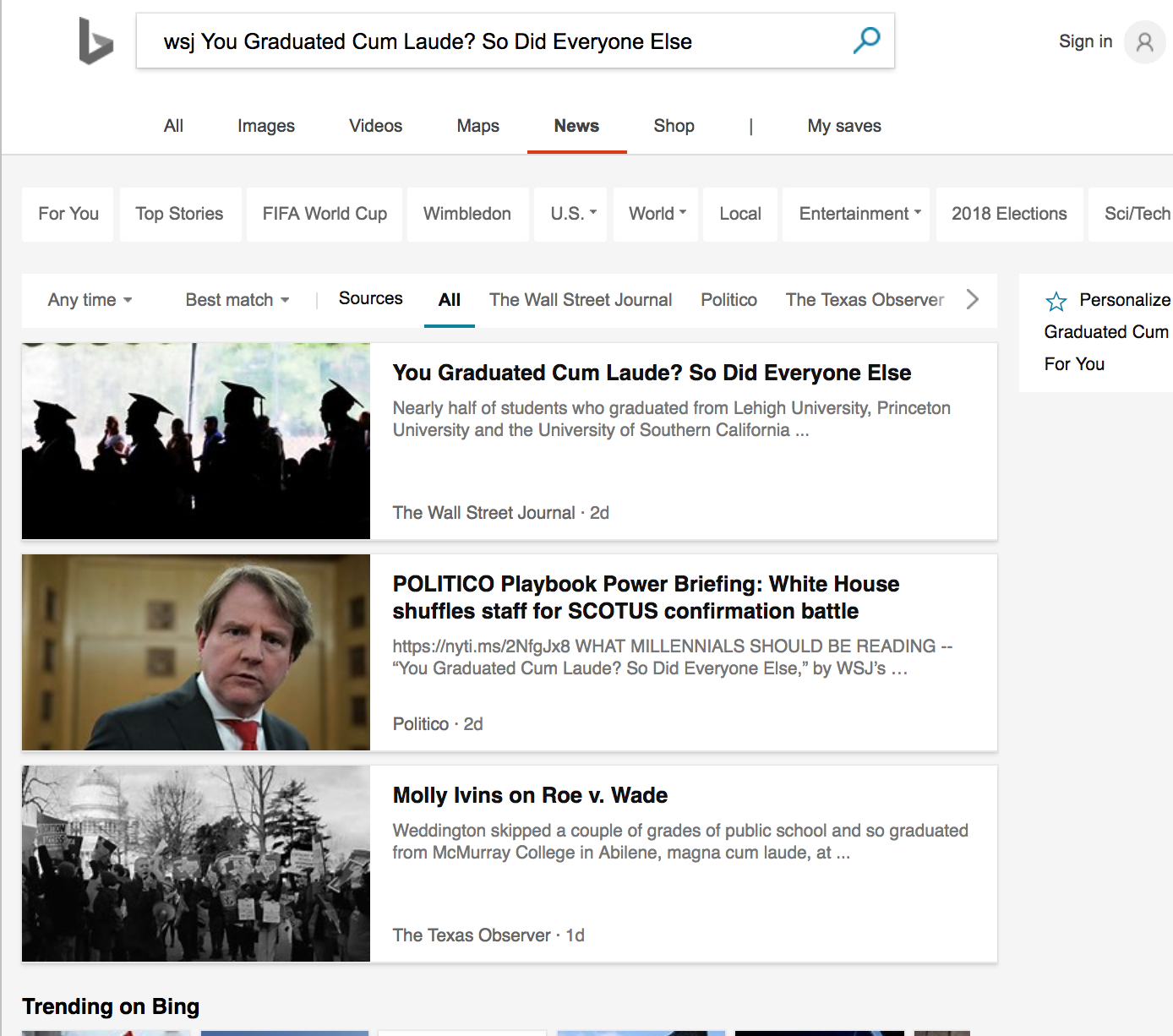The width and height of the screenshot is (1173, 1036).
Task: Open the user profile avatar icon
Action: click(x=1144, y=41)
